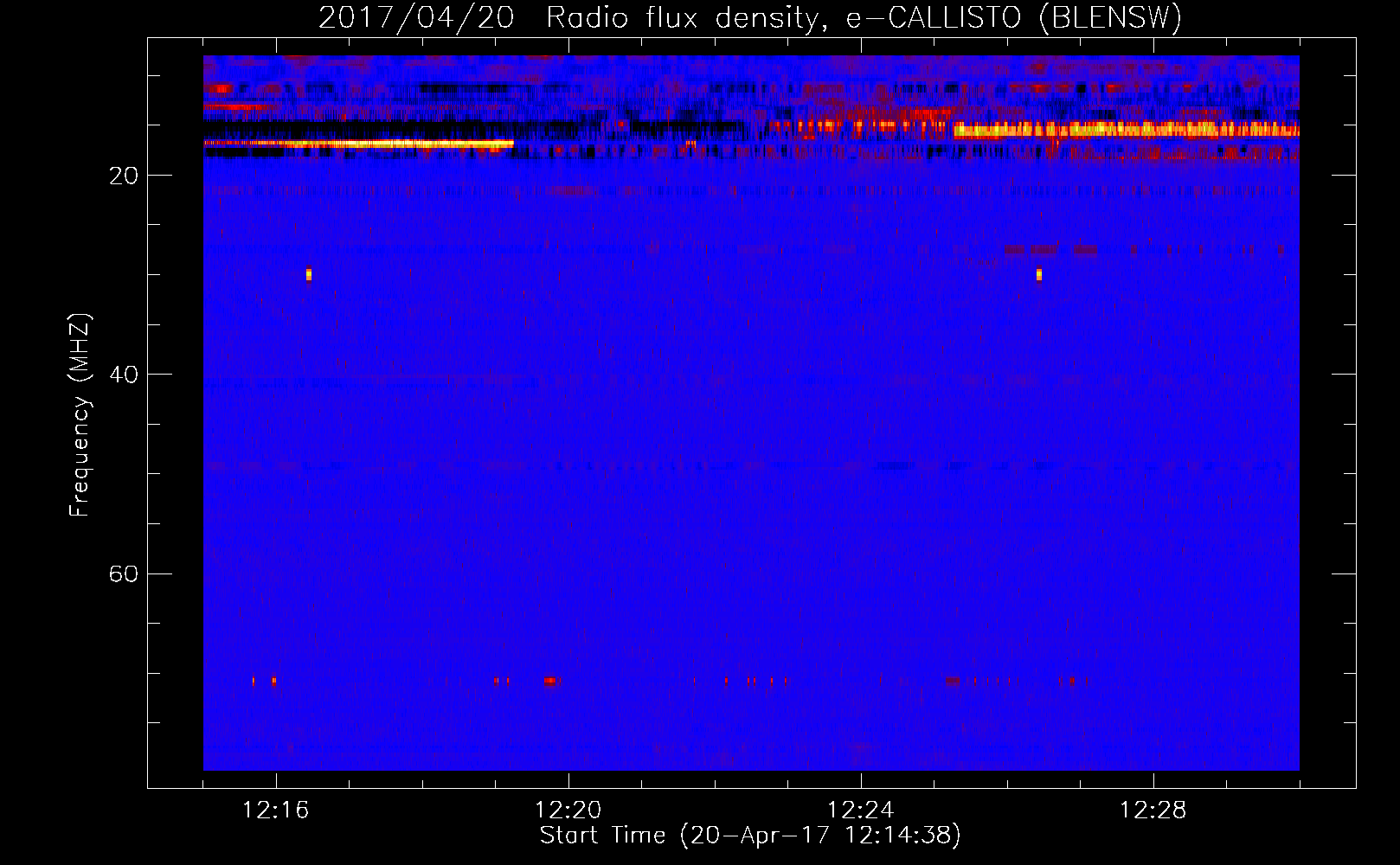Select the '12:28' time axis label
The width and height of the screenshot is (1400, 865).
(1153, 811)
